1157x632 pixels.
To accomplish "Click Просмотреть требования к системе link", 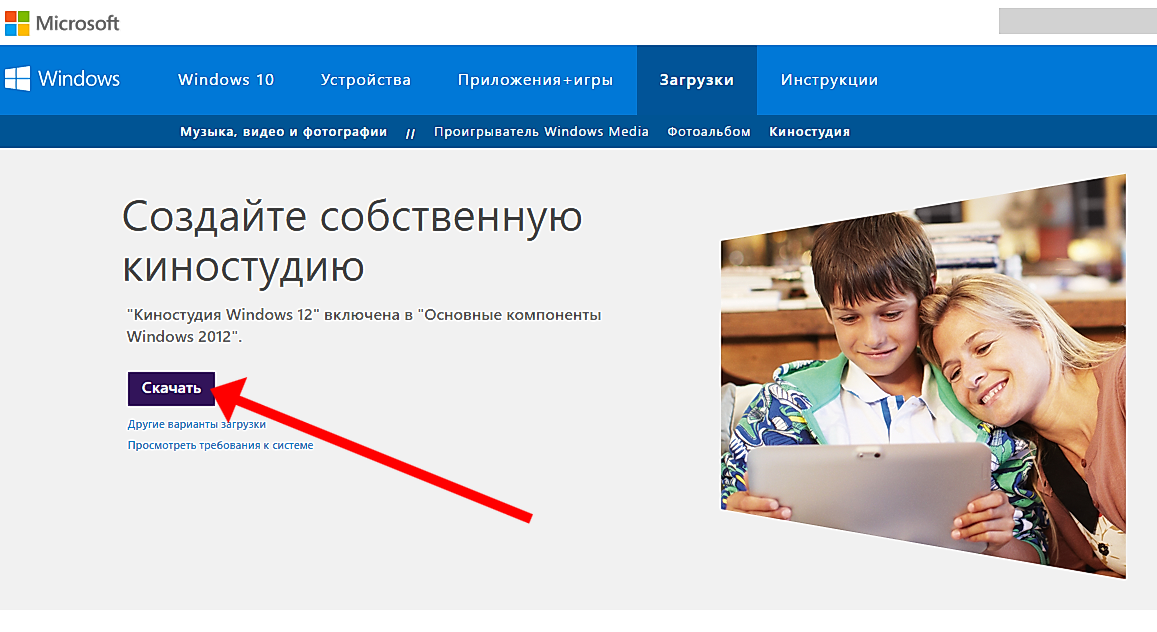I will (x=220, y=445).
